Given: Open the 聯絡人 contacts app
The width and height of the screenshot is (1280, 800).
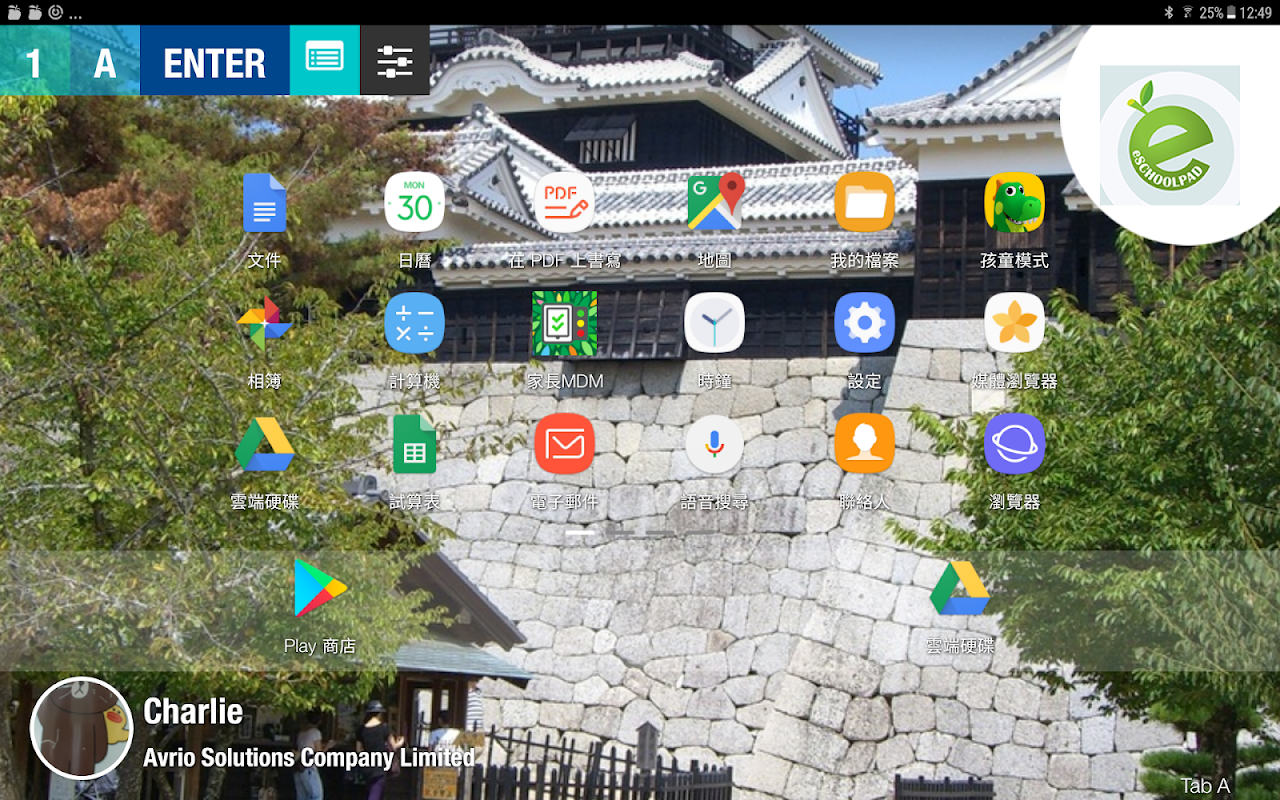Looking at the screenshot, I should pos(864,443).
